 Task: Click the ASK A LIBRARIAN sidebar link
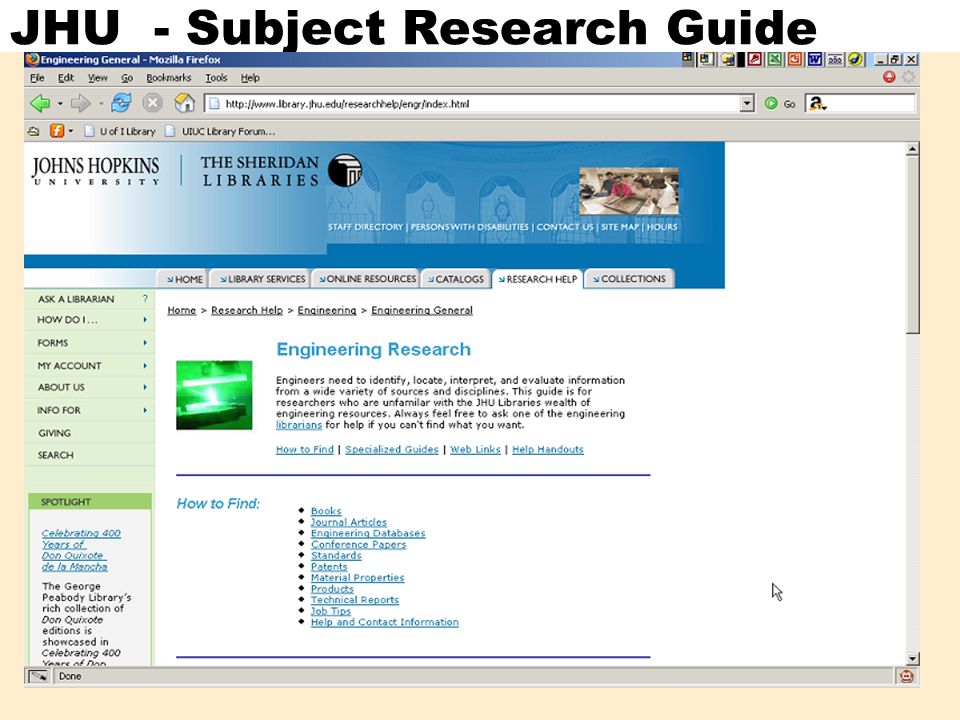76,299
